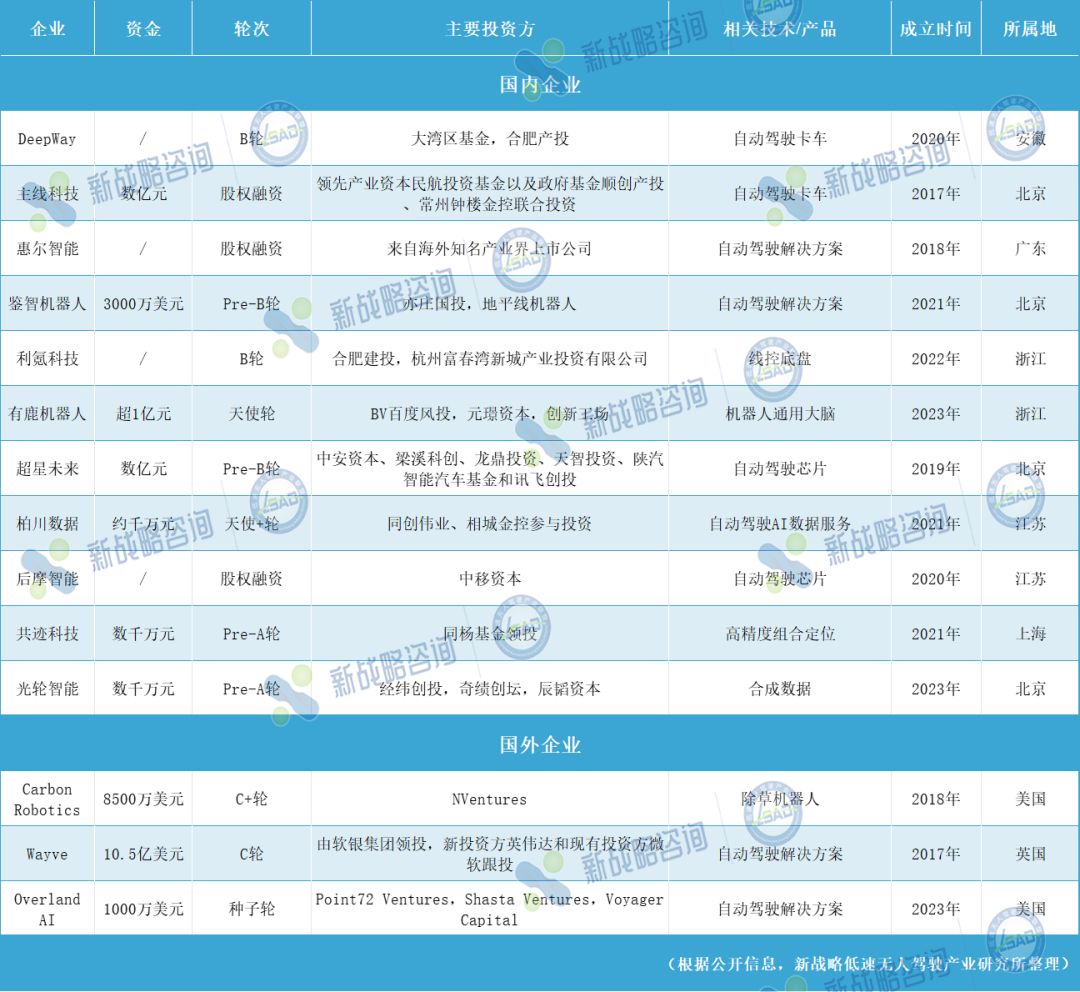The width and height of the screenshot is (1080, 992).
Task: Click Wayve's 10.5亿美元 funding cell
Action: [143, 854]
